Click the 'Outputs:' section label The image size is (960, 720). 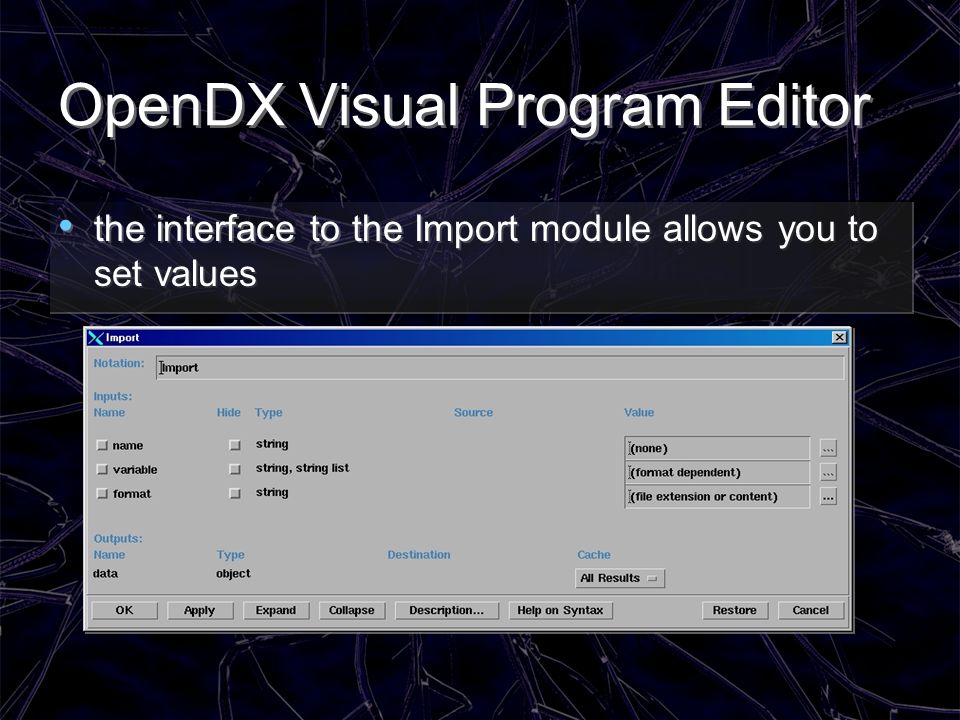[118, 539]
